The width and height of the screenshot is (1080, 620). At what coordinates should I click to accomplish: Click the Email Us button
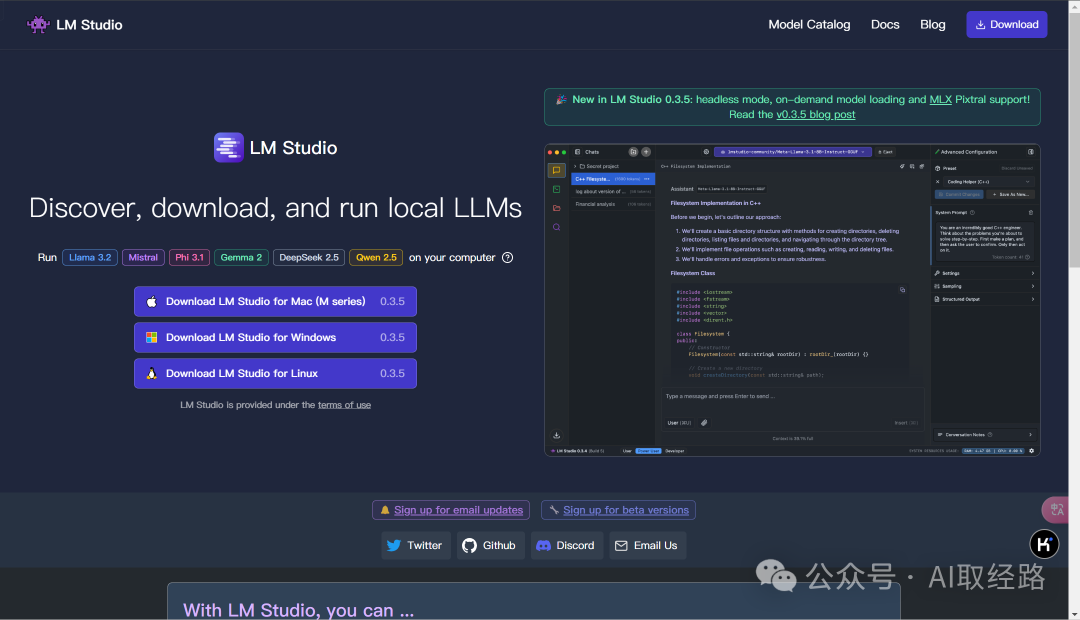[x=647, y=546]
